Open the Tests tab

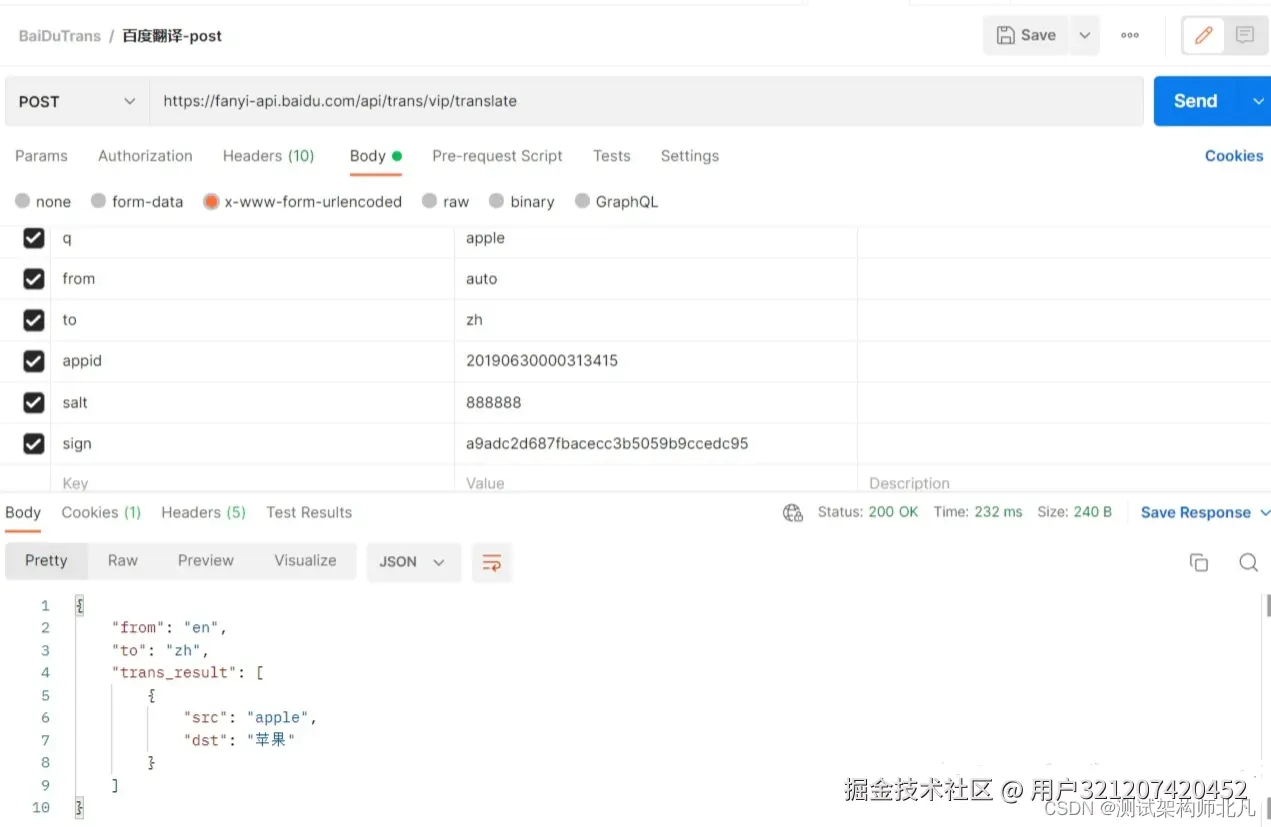tap(611, 156)
